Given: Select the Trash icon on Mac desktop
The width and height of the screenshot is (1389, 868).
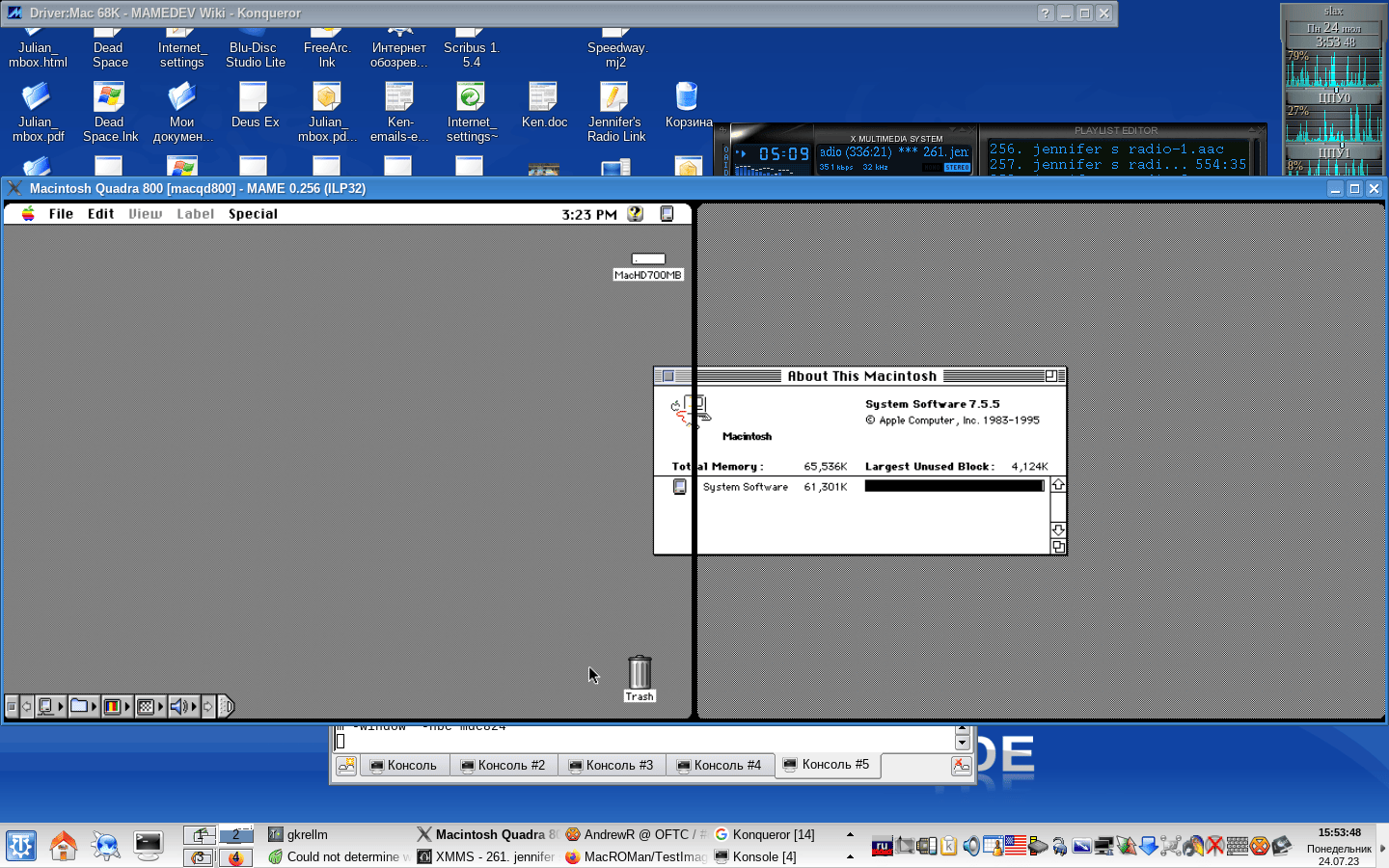Looking at the screenshot, I should point(640,679).
